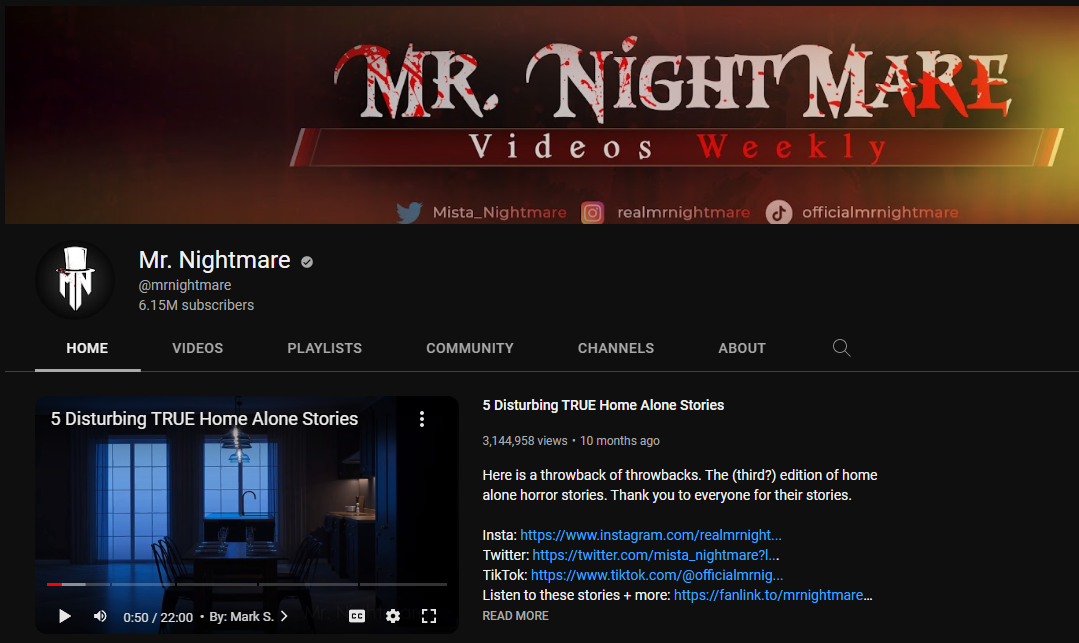Open the fanlink.to/mrnightmare link
Screen dimensions: 1079x643
[x=773, y=595]
